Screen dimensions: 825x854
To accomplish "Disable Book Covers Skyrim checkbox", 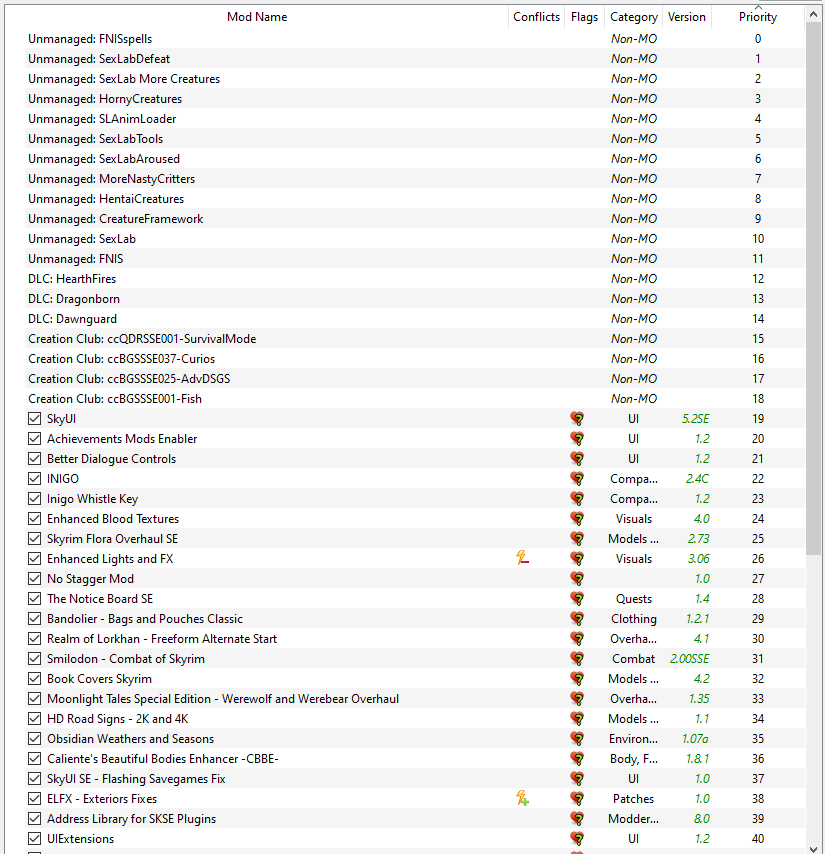I will point(34,679).
